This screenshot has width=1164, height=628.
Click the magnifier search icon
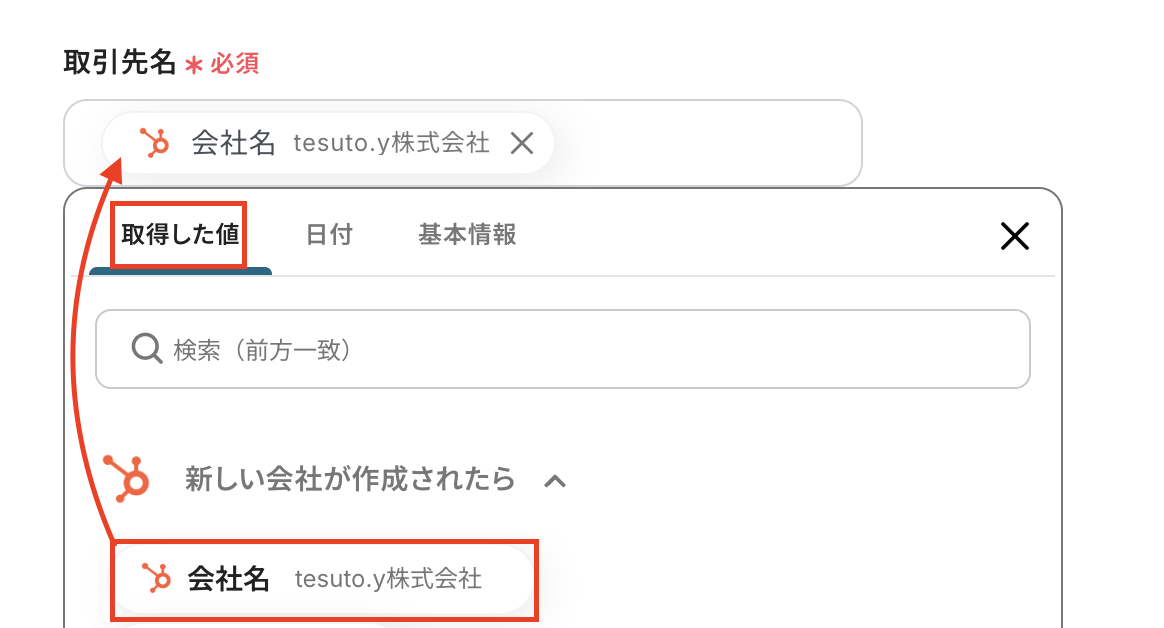point(147,349)
